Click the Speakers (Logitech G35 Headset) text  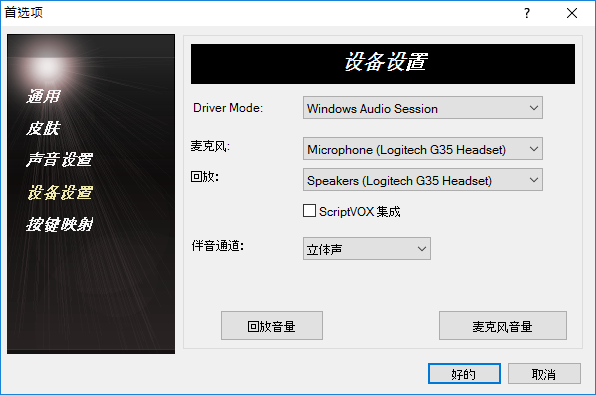pyautogui.click(x=399, y=181)
